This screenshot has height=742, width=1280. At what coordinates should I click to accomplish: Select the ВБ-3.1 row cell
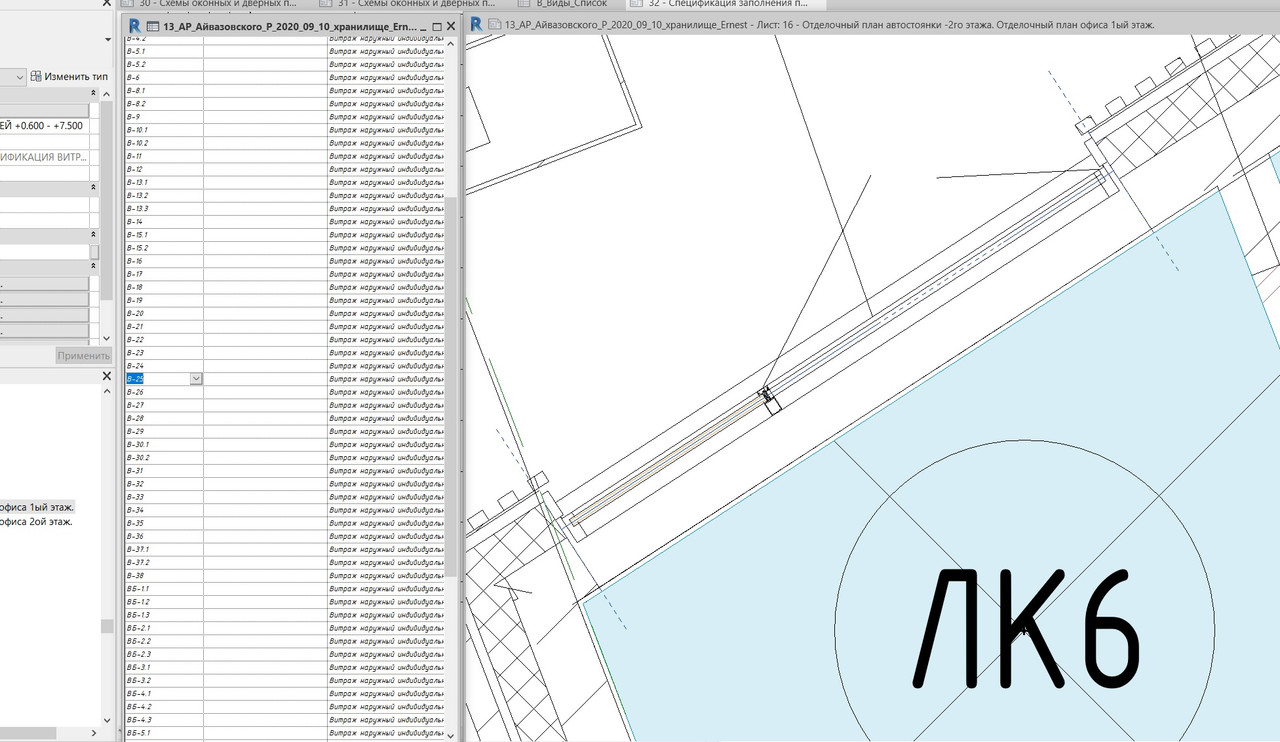164,667
